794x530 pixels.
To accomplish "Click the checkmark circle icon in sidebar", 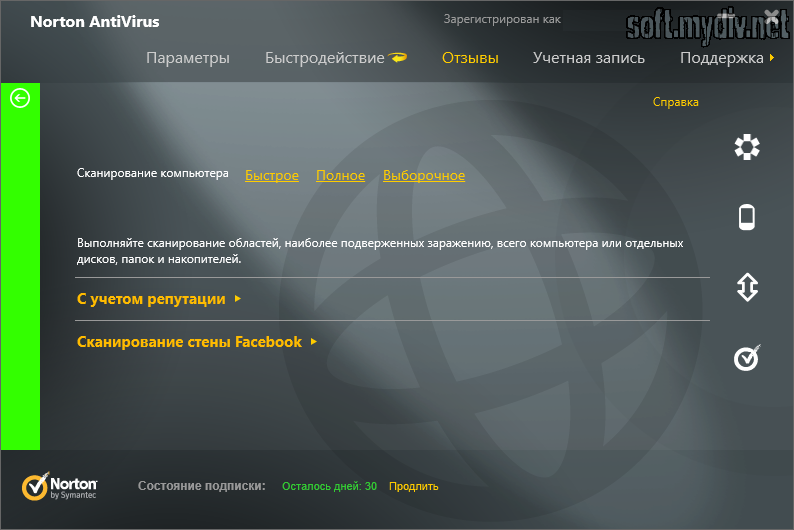I will (x=747, y=358).
